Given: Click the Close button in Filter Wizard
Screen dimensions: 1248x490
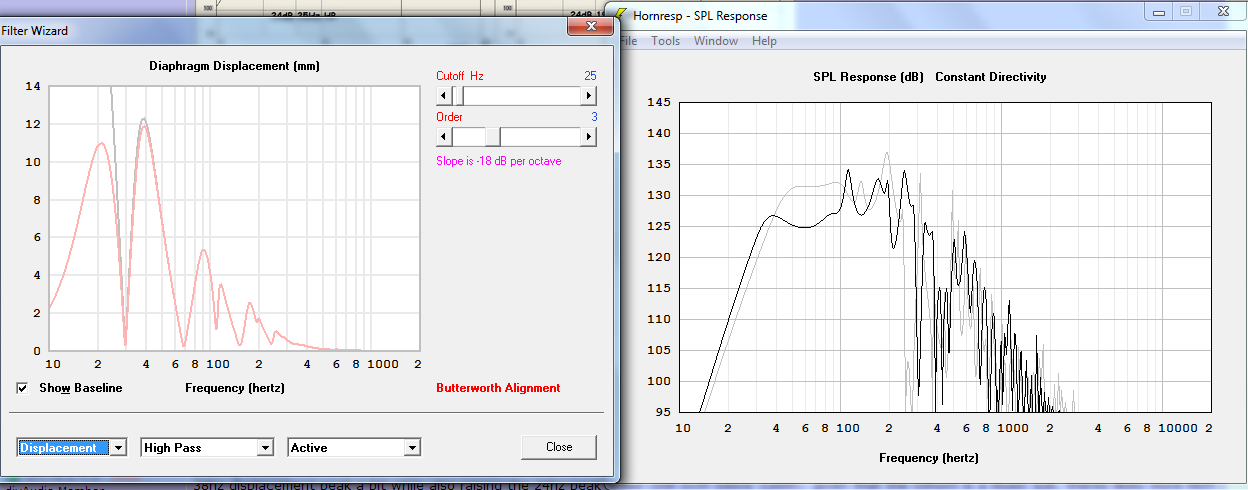Looking at the screenshot, I should [559, 447].
